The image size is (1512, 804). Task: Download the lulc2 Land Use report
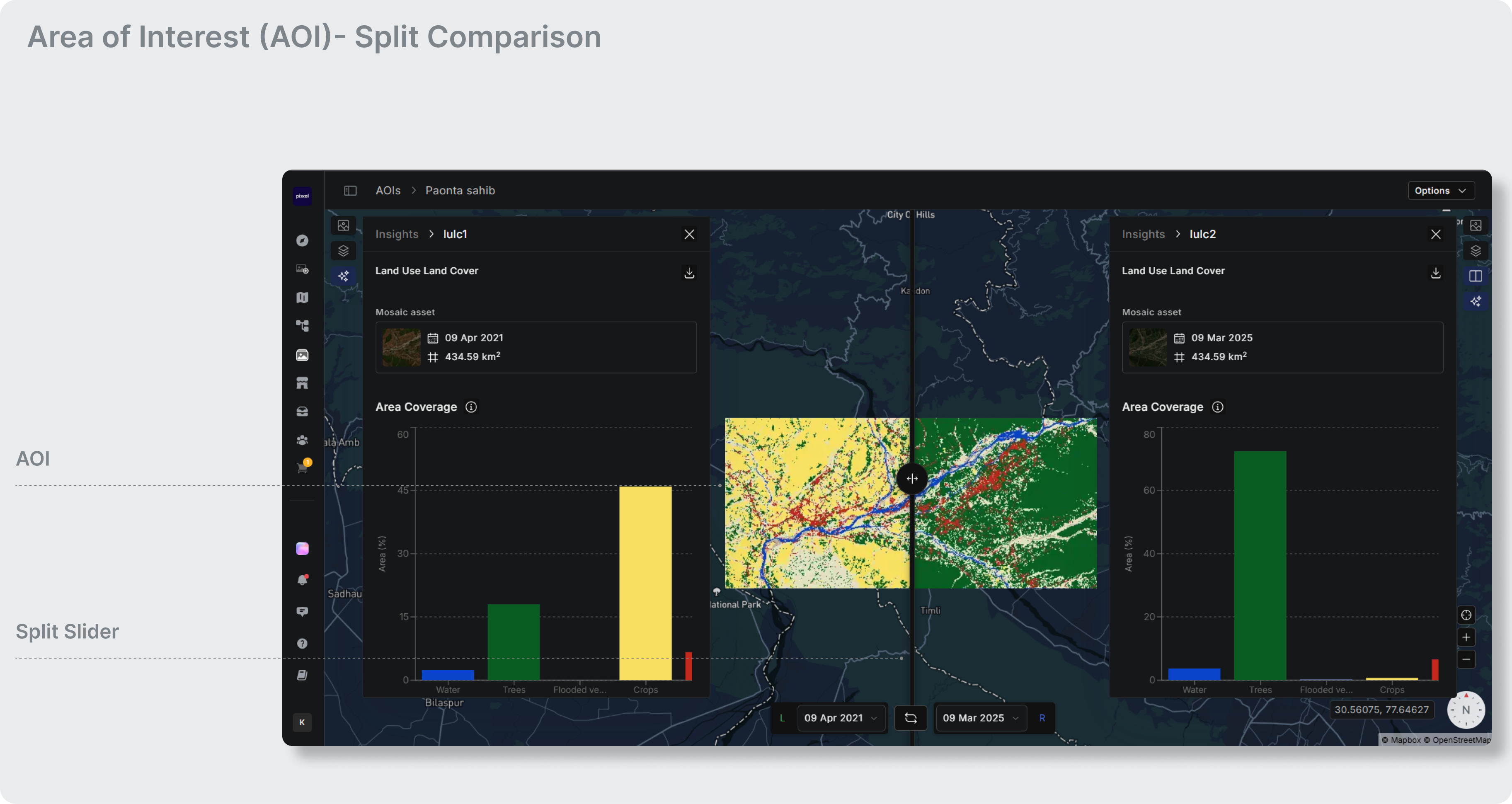click(x=1436, y=273)
